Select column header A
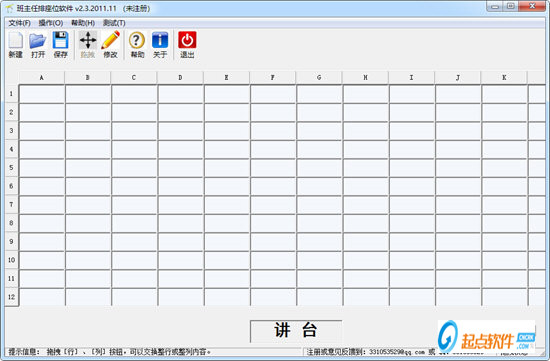The width and height of the screenshot is (550, 361). 42,78
